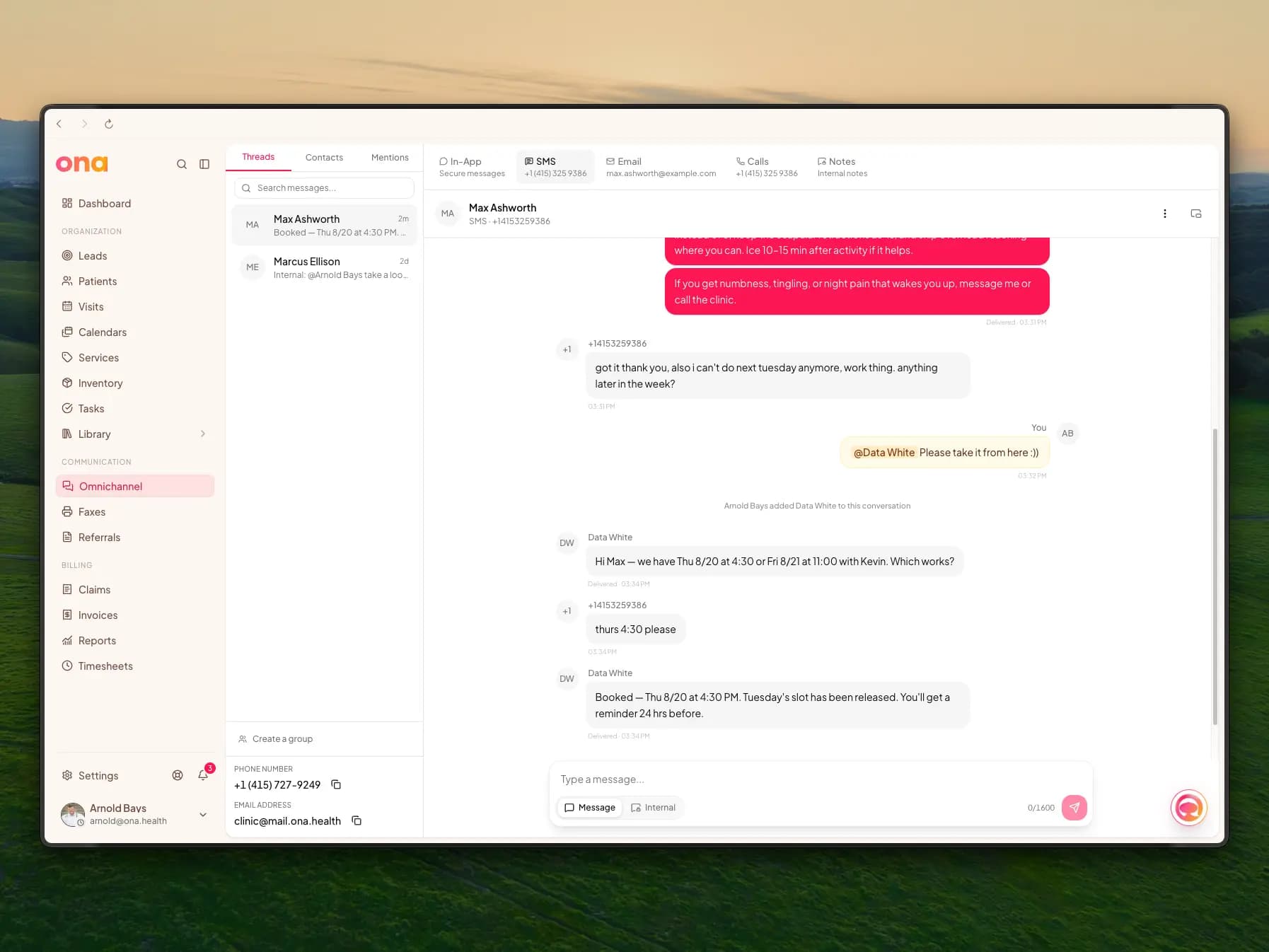
Task: Open Settings in the sidebar
Action: (90, 776)
